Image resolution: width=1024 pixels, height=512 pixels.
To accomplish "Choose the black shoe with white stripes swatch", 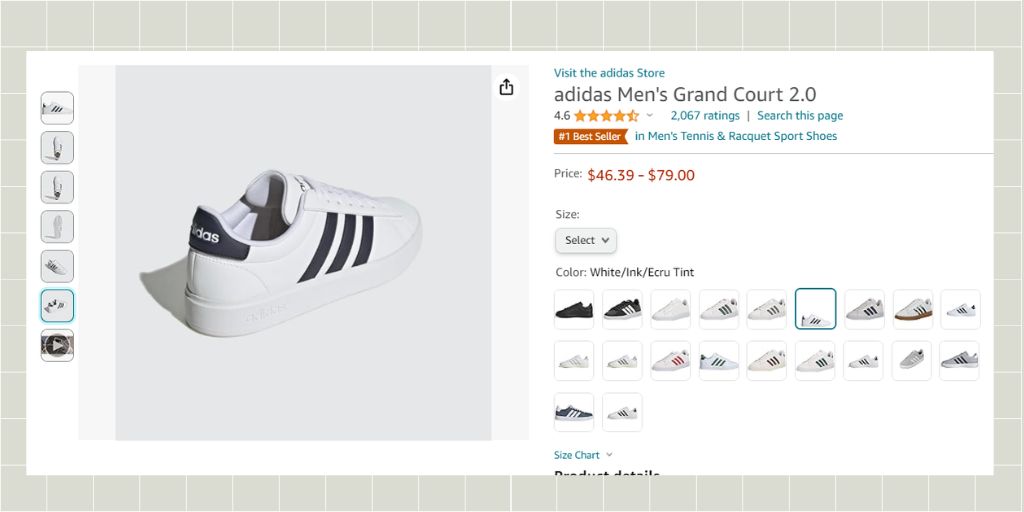I will (622, 310).
